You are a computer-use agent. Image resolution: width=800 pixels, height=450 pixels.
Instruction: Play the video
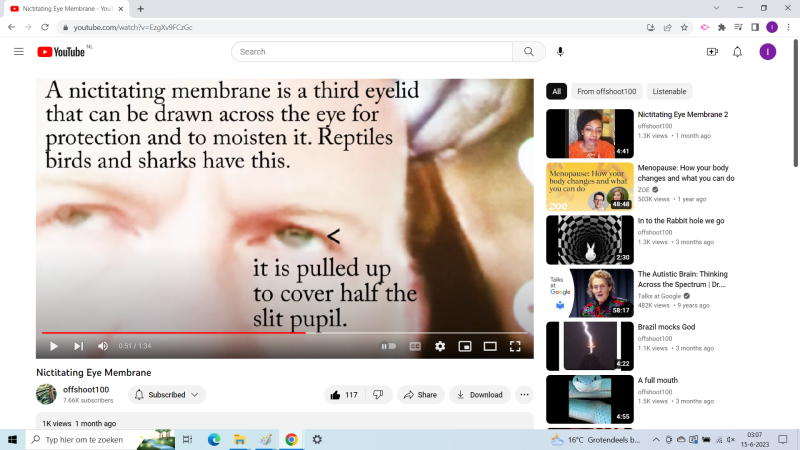[x=54, y=346]
